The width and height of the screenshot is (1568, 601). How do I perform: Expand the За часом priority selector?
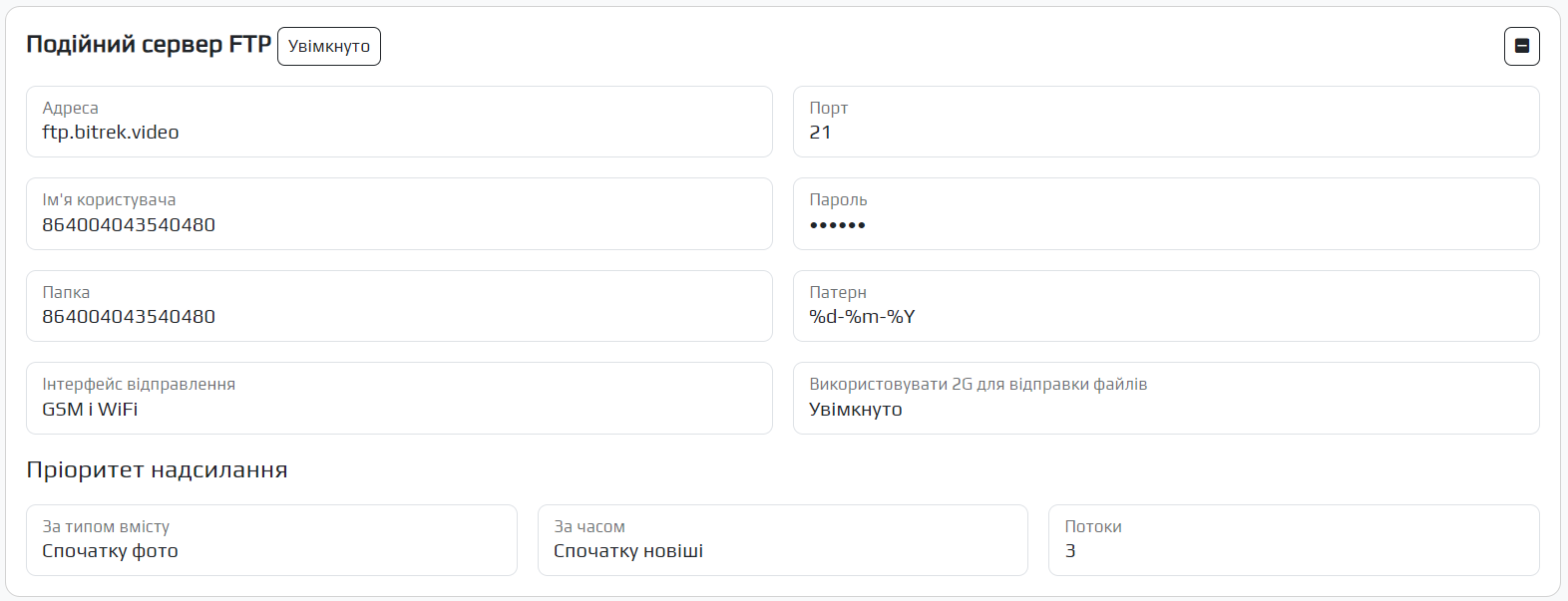(x=782, y=539)
